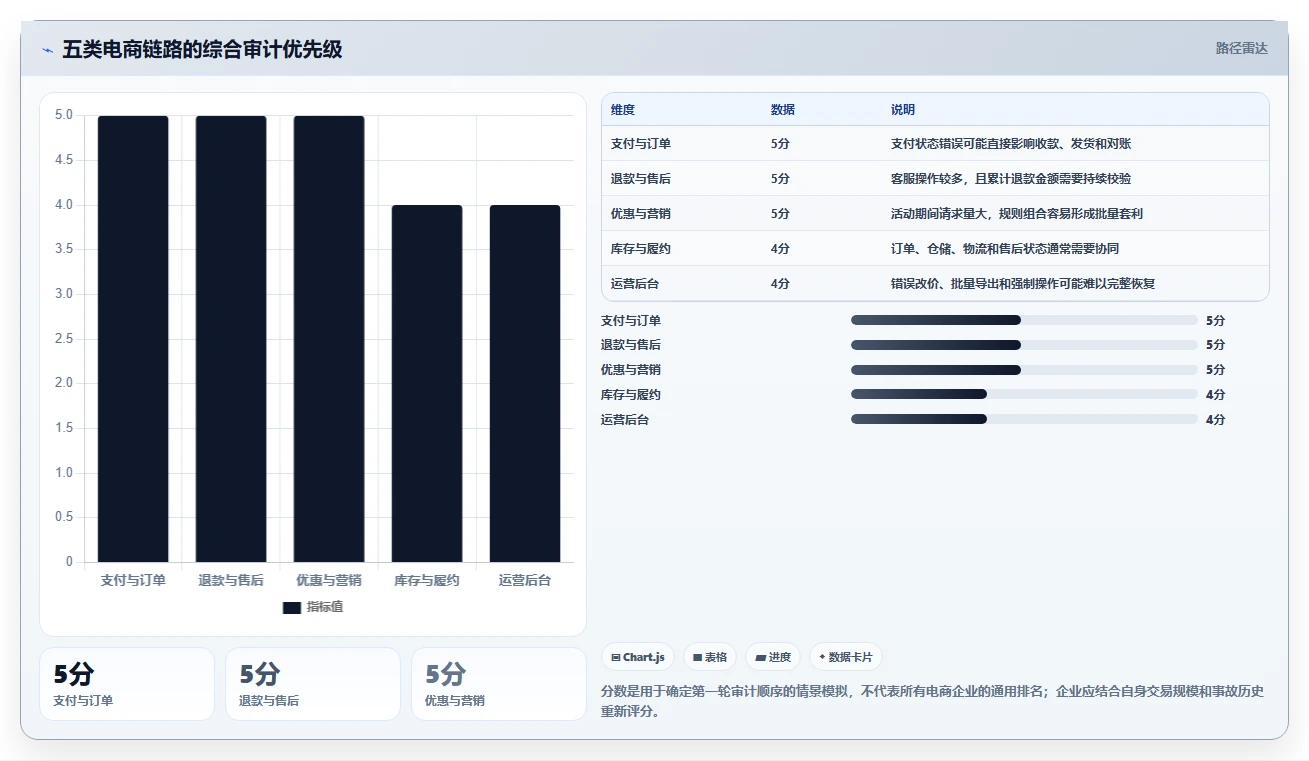Click the 数据卡片 tag chip
1309x761 pixels.
846,657
